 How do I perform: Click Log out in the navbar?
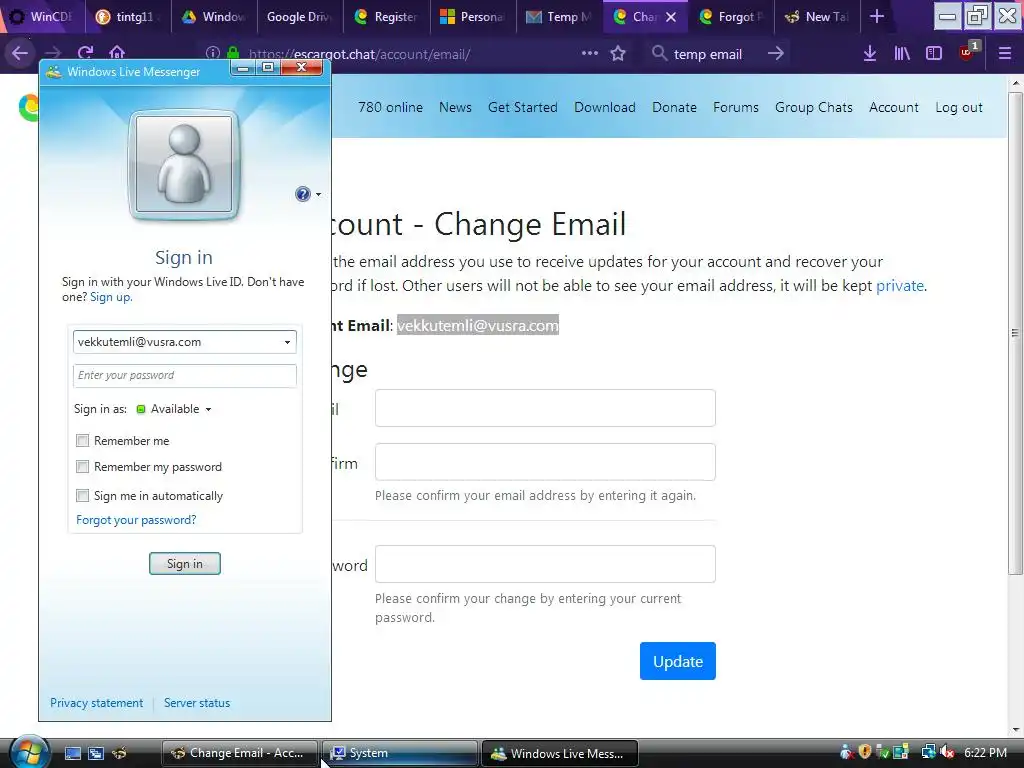coord(959,107)
